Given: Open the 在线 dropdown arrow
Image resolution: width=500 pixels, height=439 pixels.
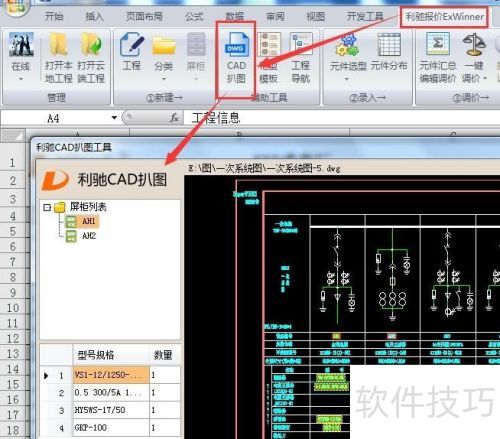Looking at the screenshot, I should [x=21, y=79].
